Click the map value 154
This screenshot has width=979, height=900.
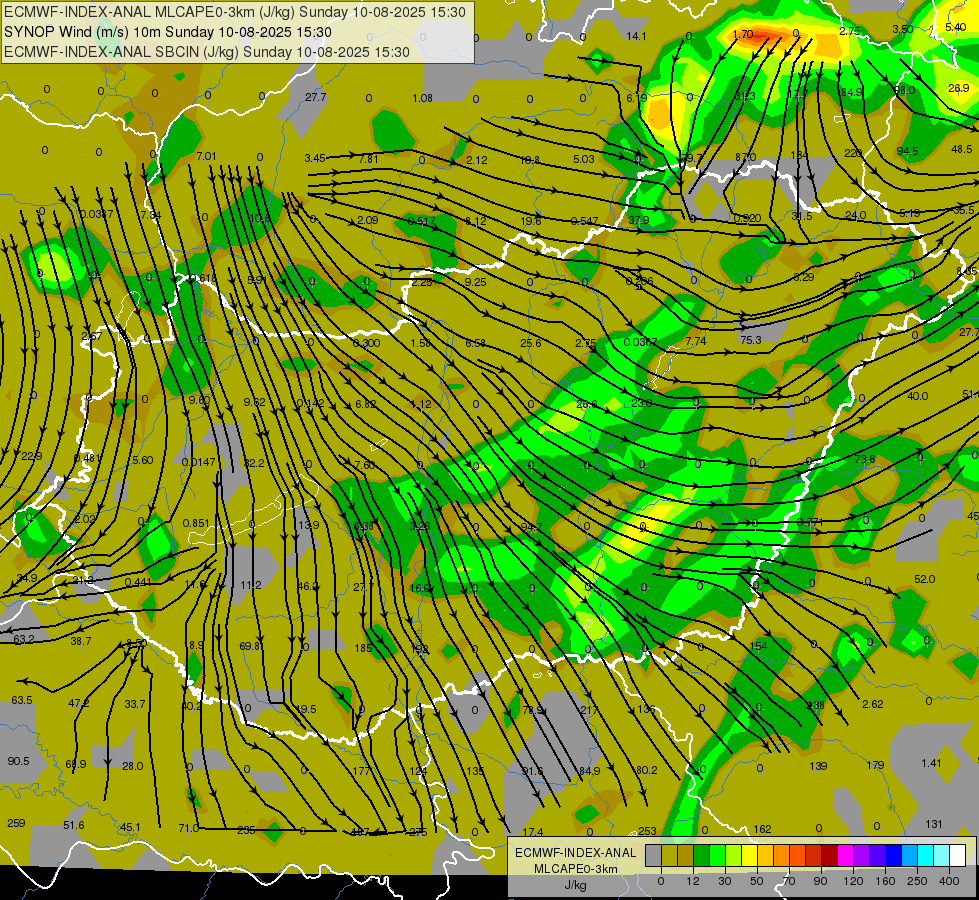pos(759,646)
